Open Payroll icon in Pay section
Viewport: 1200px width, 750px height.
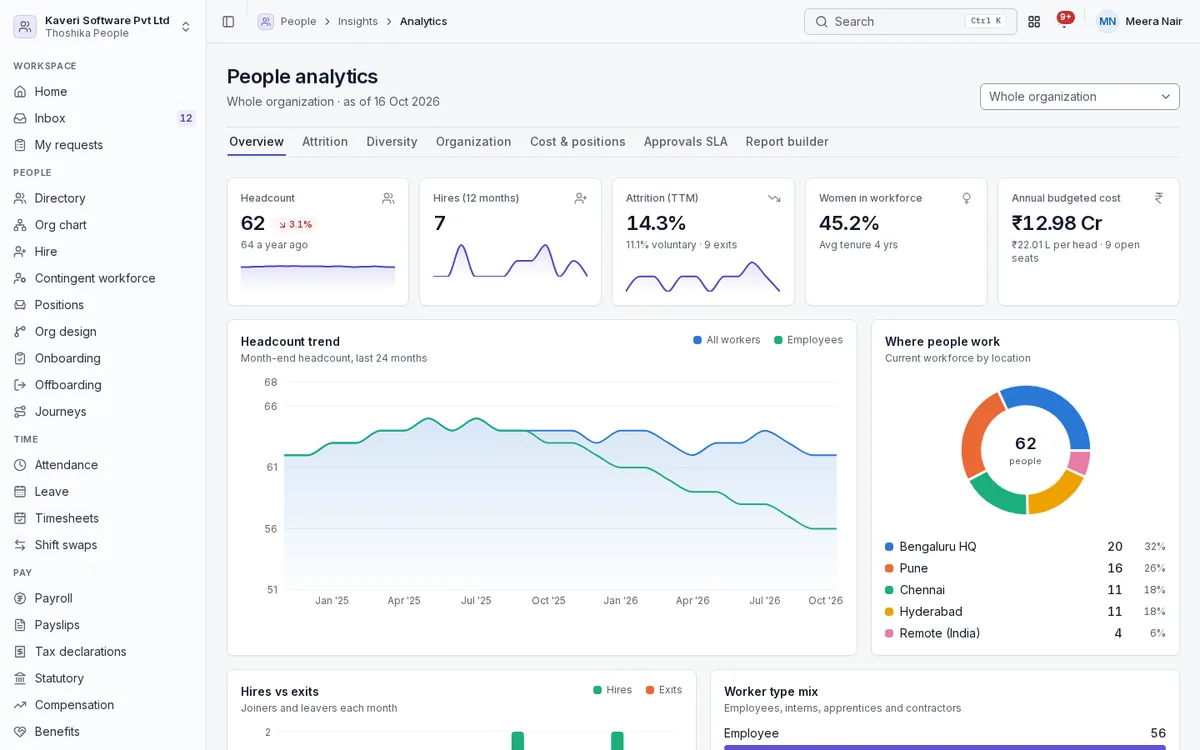(x=20, y=598)
